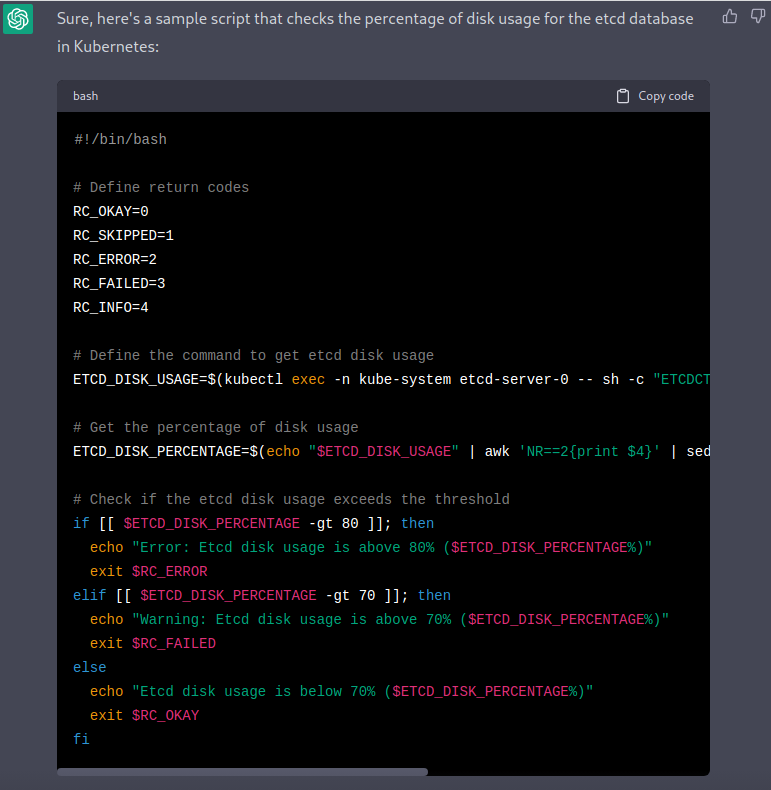Click the 'in Kubernetes:' text
Screen dimensions: 771x790
point(108,46)
